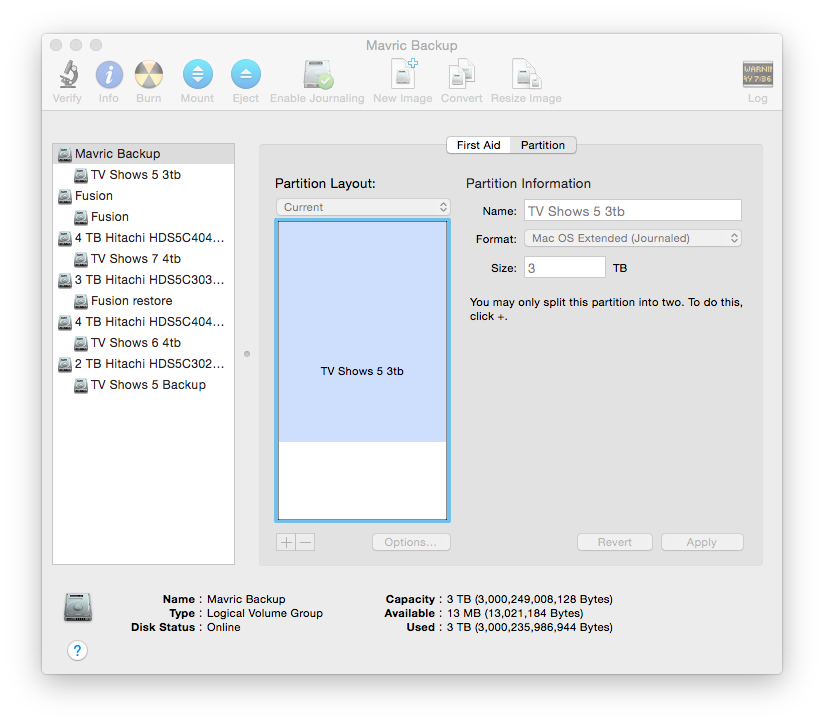Select the TV Shows 6 4tb volume
The height and width of the screenshot is (724, 824).
pos(143,343)
